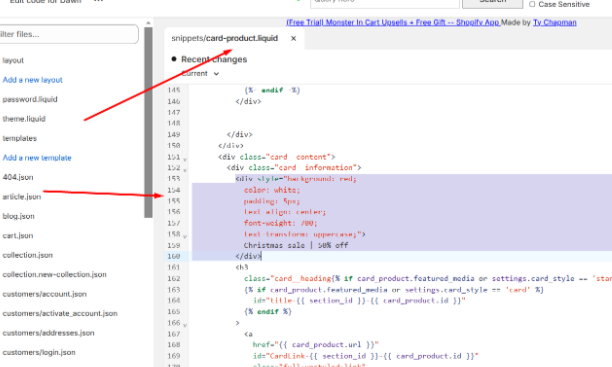Click the Recent changes heading

[214, 59]
